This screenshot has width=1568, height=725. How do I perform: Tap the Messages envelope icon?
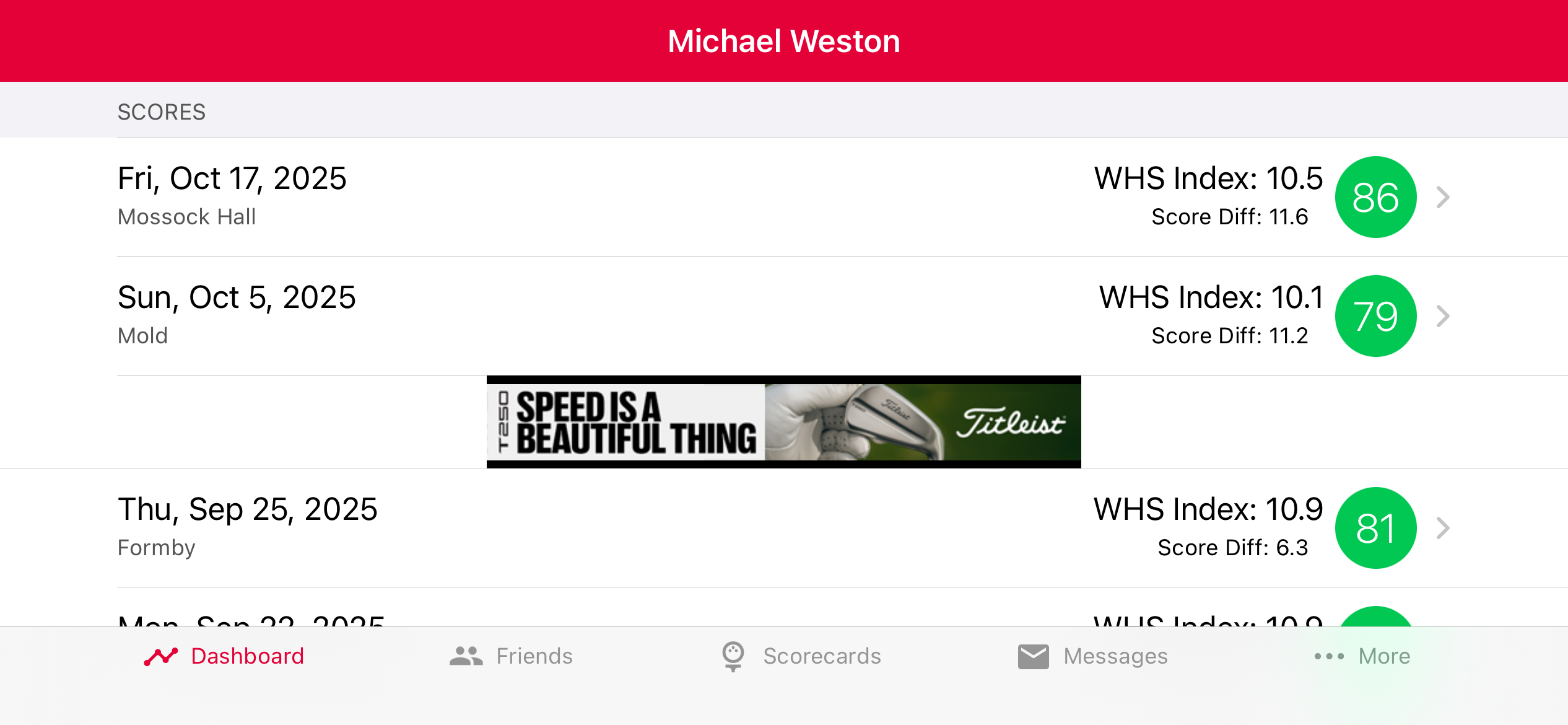tap(1033, 656)
